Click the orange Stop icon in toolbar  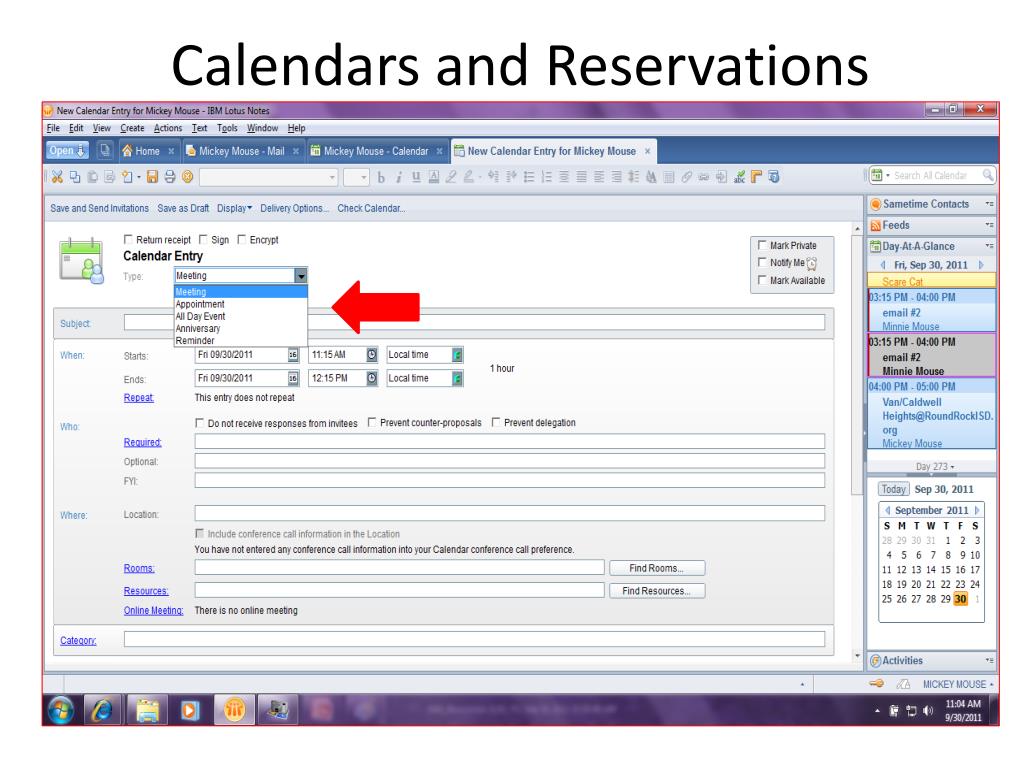187,177
